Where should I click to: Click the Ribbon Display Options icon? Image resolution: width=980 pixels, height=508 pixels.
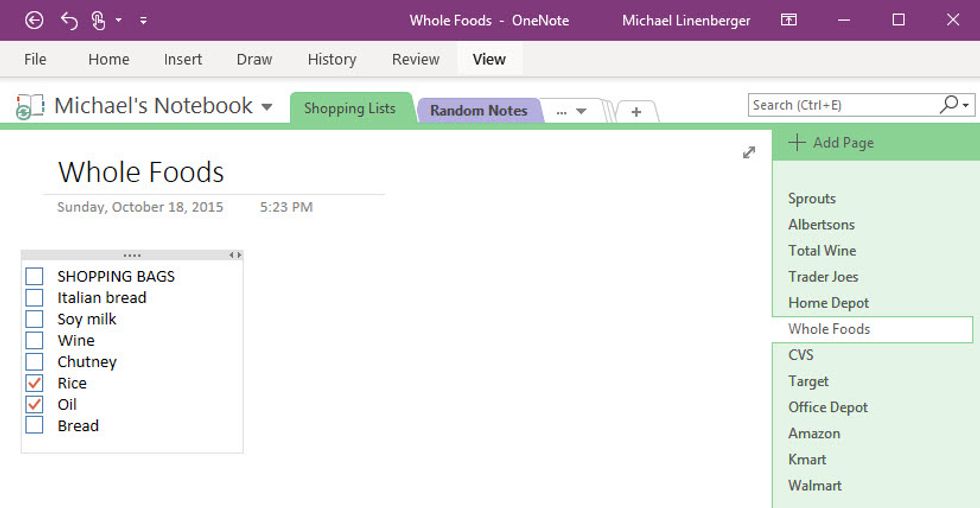(x=789, y=20)
